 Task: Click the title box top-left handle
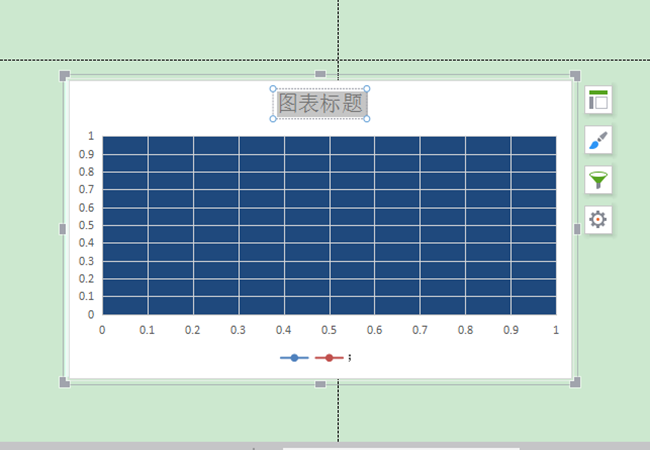click(273, 88)
